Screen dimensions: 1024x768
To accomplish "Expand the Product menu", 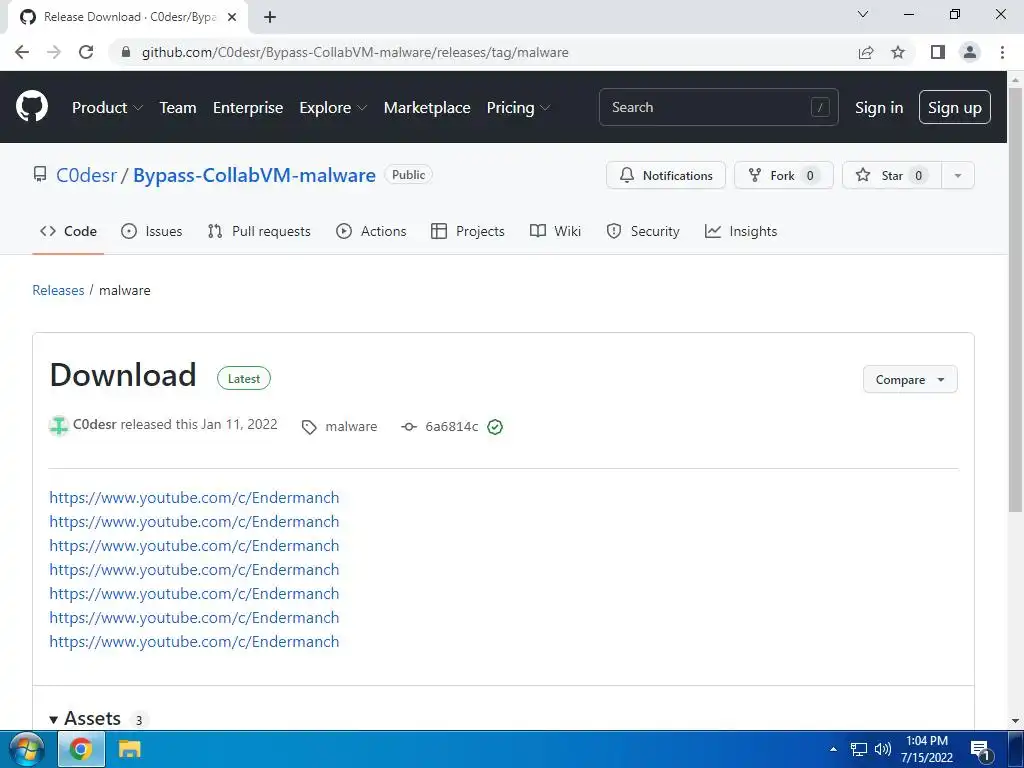I will (x=107, y=108).
